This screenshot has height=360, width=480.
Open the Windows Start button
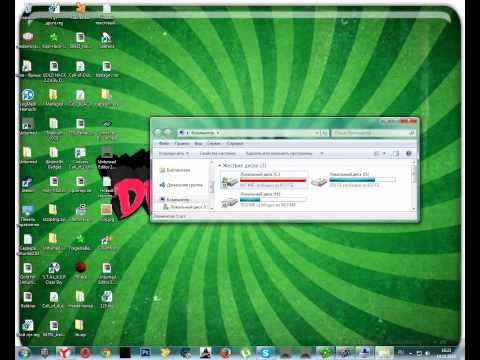pos(24,353)
